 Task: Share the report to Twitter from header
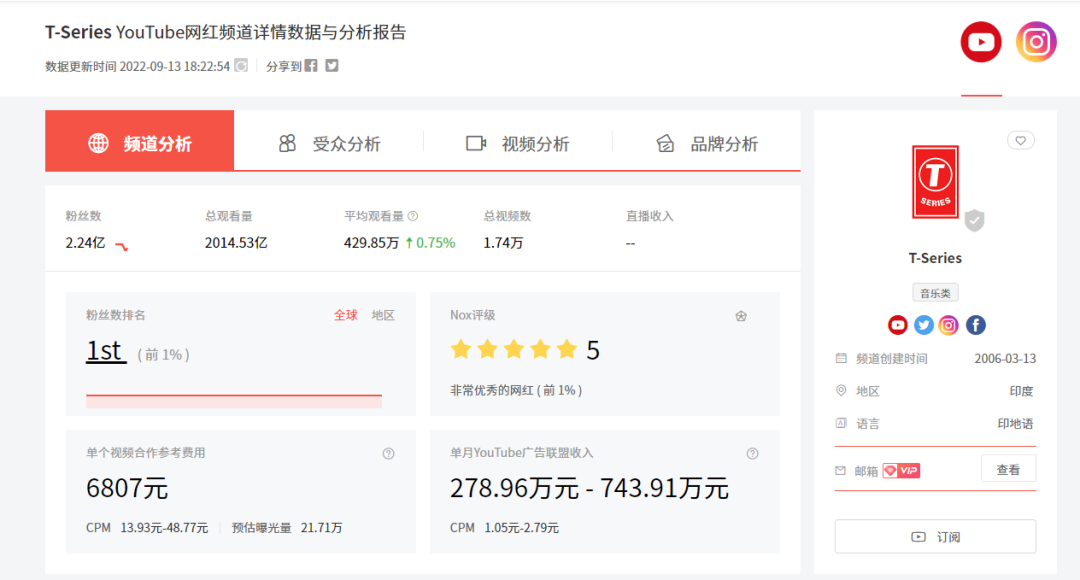pyautogui.click(x=332, y=66)
